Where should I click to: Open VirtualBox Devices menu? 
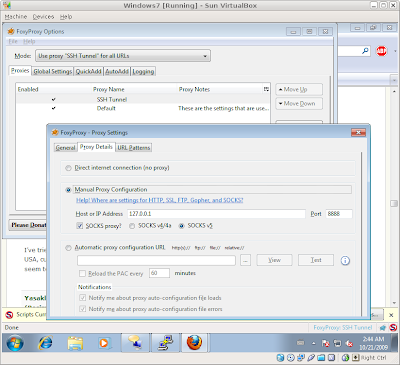[x=43, y=17]
